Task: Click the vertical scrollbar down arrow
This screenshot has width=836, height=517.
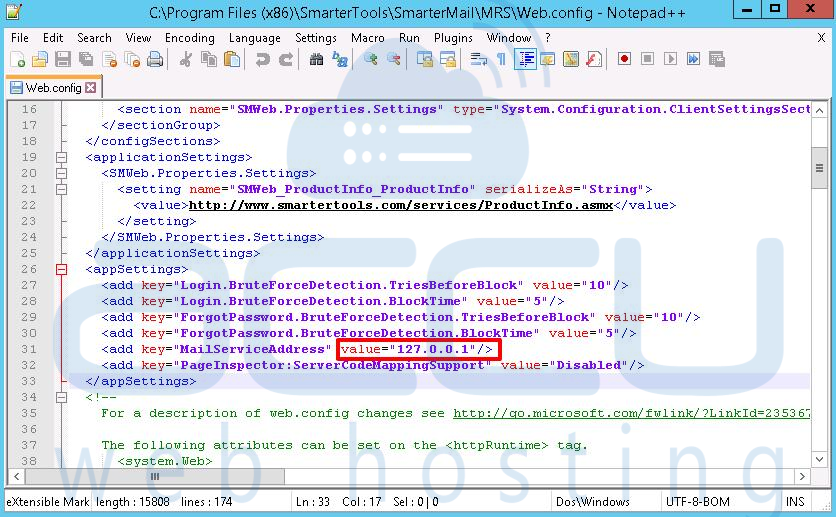Action: coord(819,459)
